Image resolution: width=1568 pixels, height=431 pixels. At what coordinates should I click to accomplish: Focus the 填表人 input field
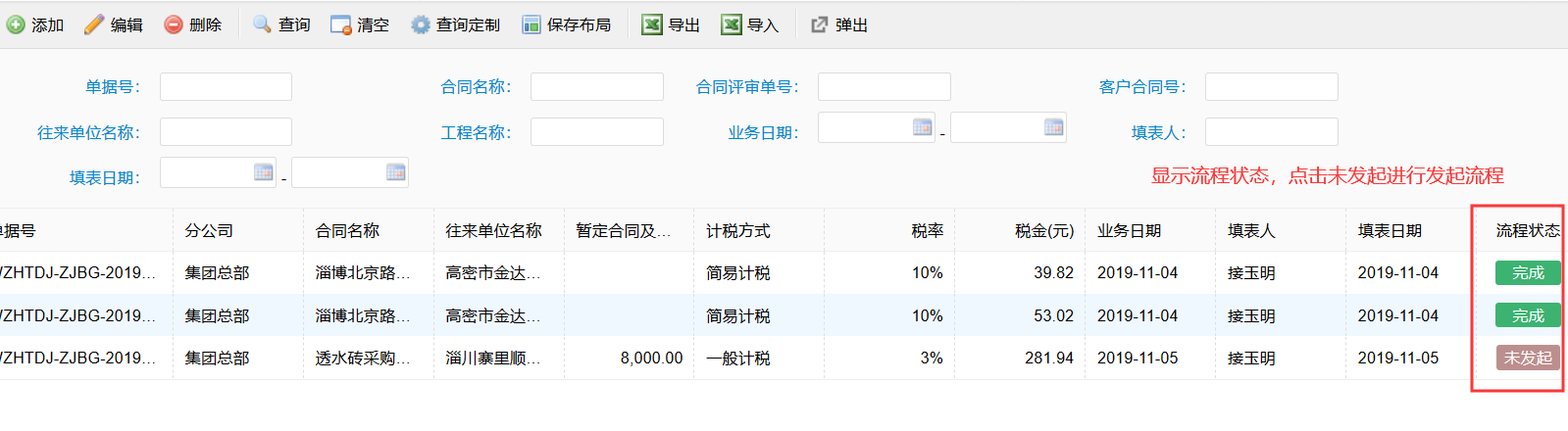pyautogui.click(x=1272, y=131)
